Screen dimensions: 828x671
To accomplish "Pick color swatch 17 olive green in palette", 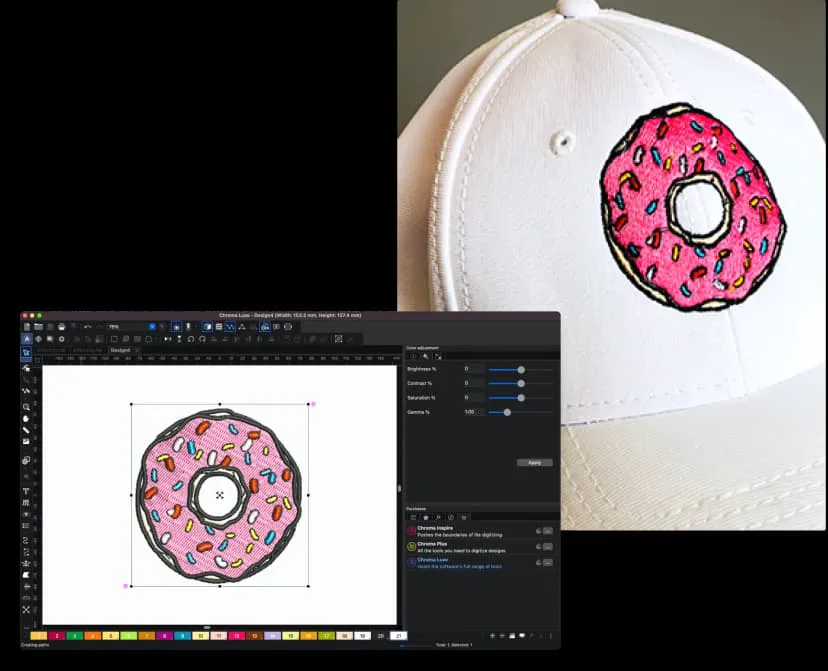I will [x=326, y=636].
